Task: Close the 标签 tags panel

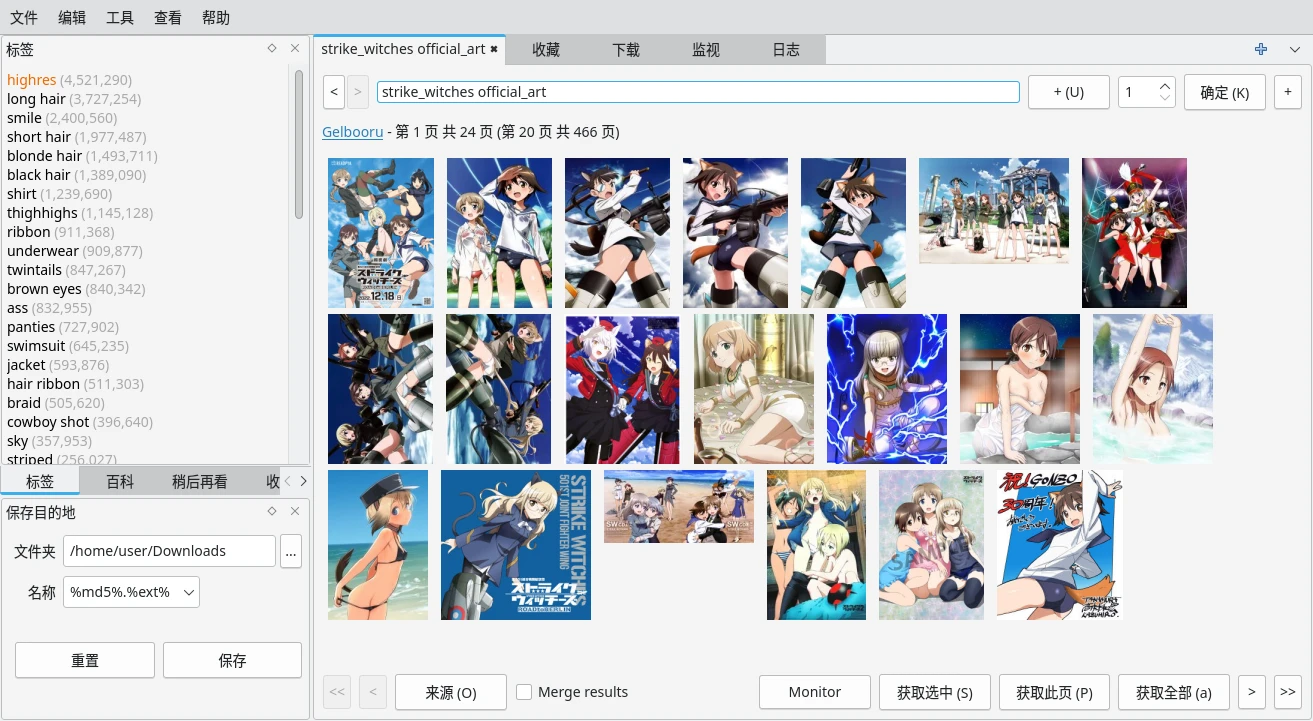Action: (x=295, y=48)
